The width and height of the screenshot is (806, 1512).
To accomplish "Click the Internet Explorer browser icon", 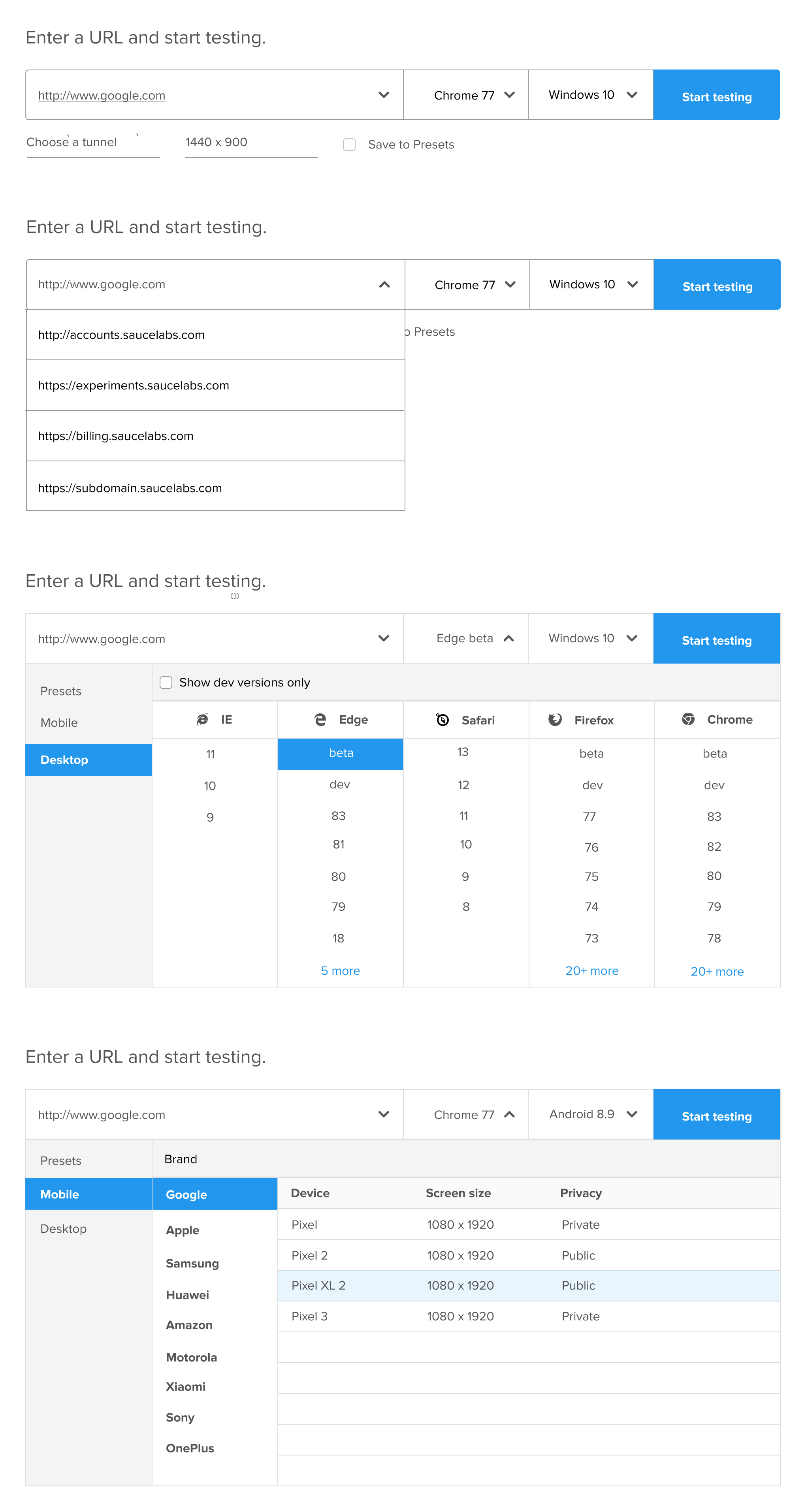I will [202, 719].
